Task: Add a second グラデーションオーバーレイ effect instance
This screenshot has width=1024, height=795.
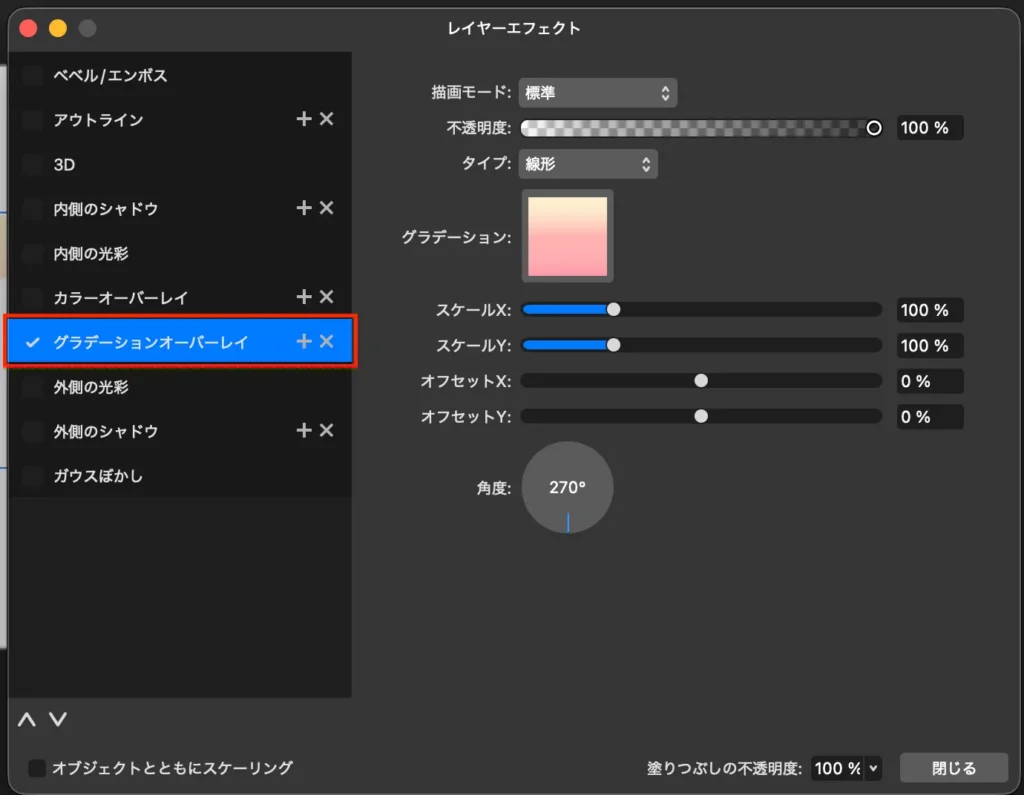Action: pos(304,341)
